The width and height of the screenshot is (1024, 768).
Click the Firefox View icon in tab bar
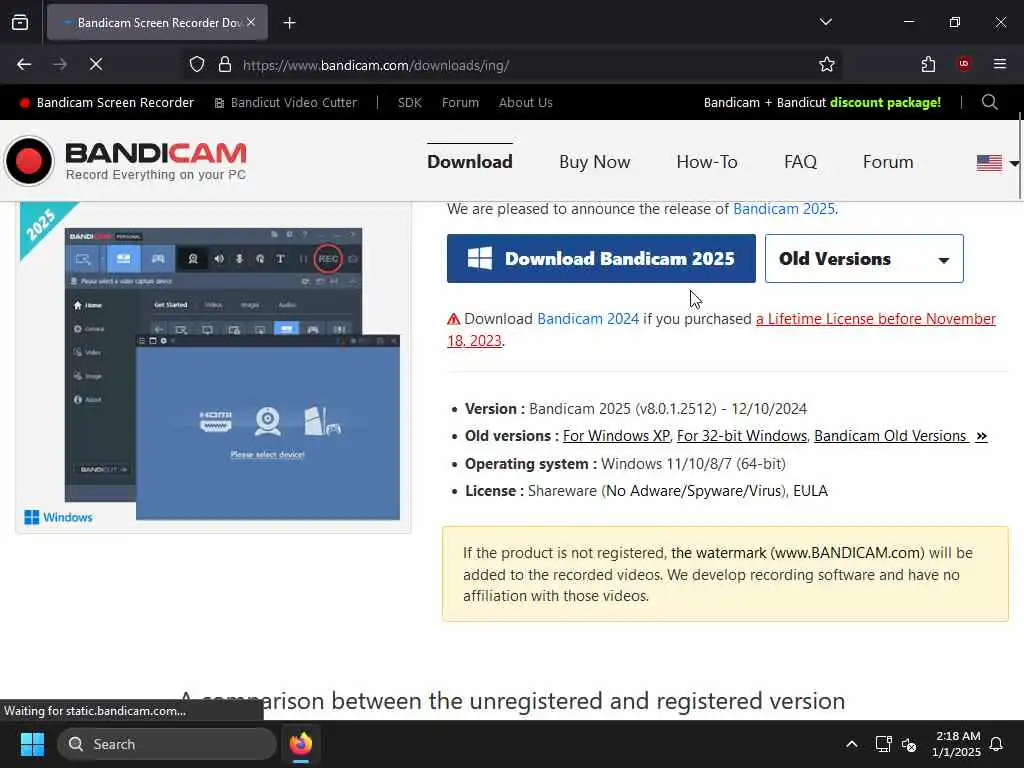(x=20, y=22)
